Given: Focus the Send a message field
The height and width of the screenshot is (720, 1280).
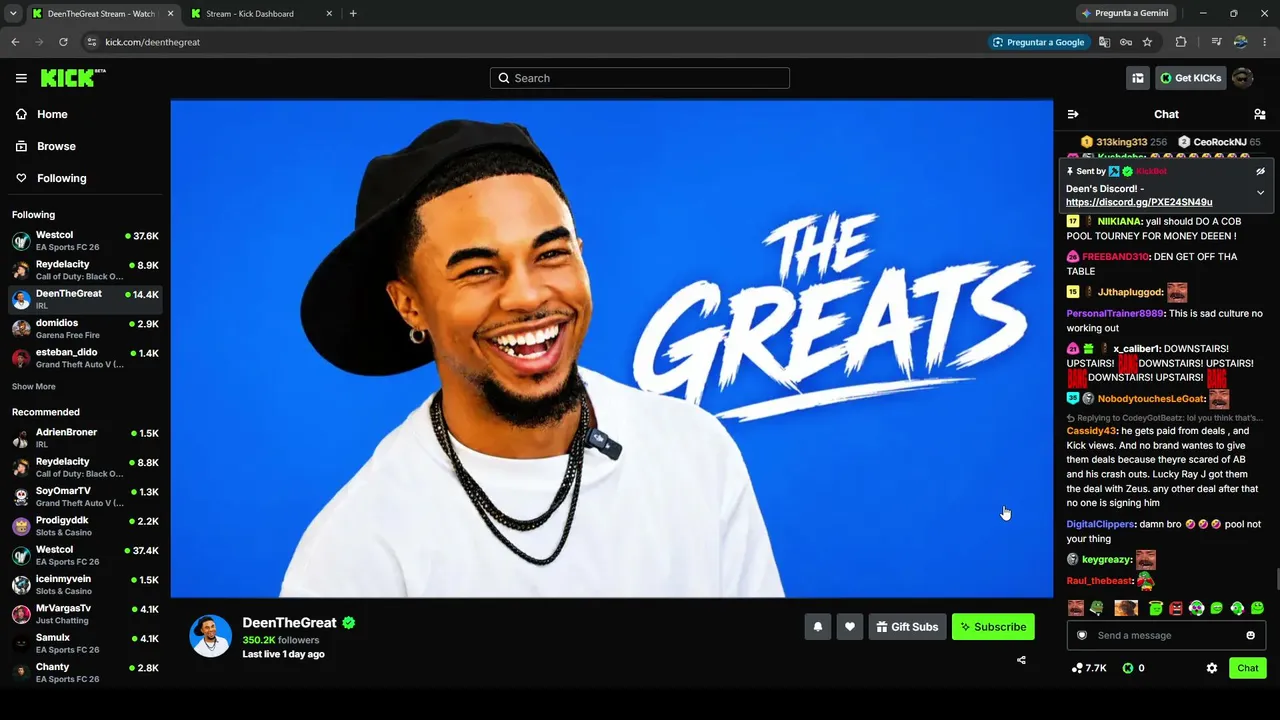Looking at the screenshot, I should click(1166, 635).
